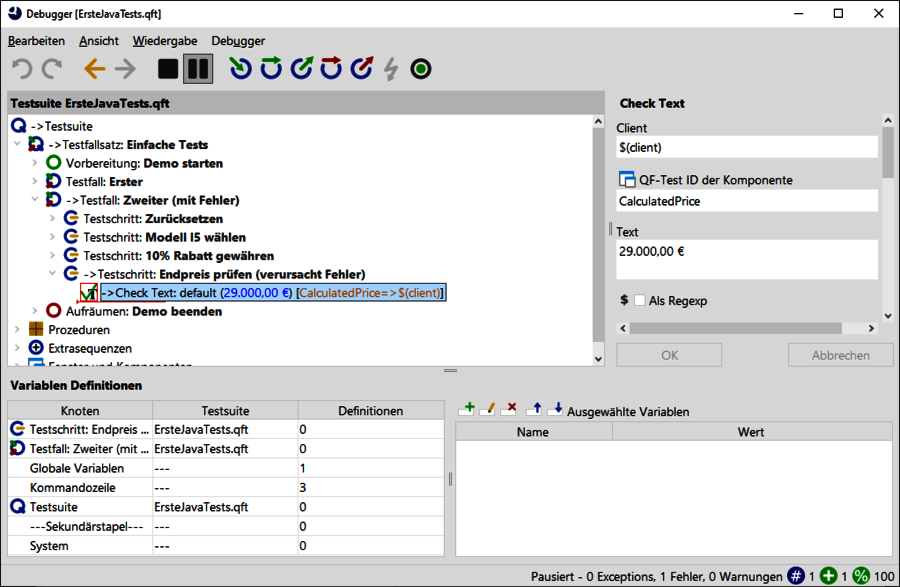Image resolution: width=900 pixels, height=587 pixels.
Task: Click the CalculatedPrice component ID field
Action: 747,201
